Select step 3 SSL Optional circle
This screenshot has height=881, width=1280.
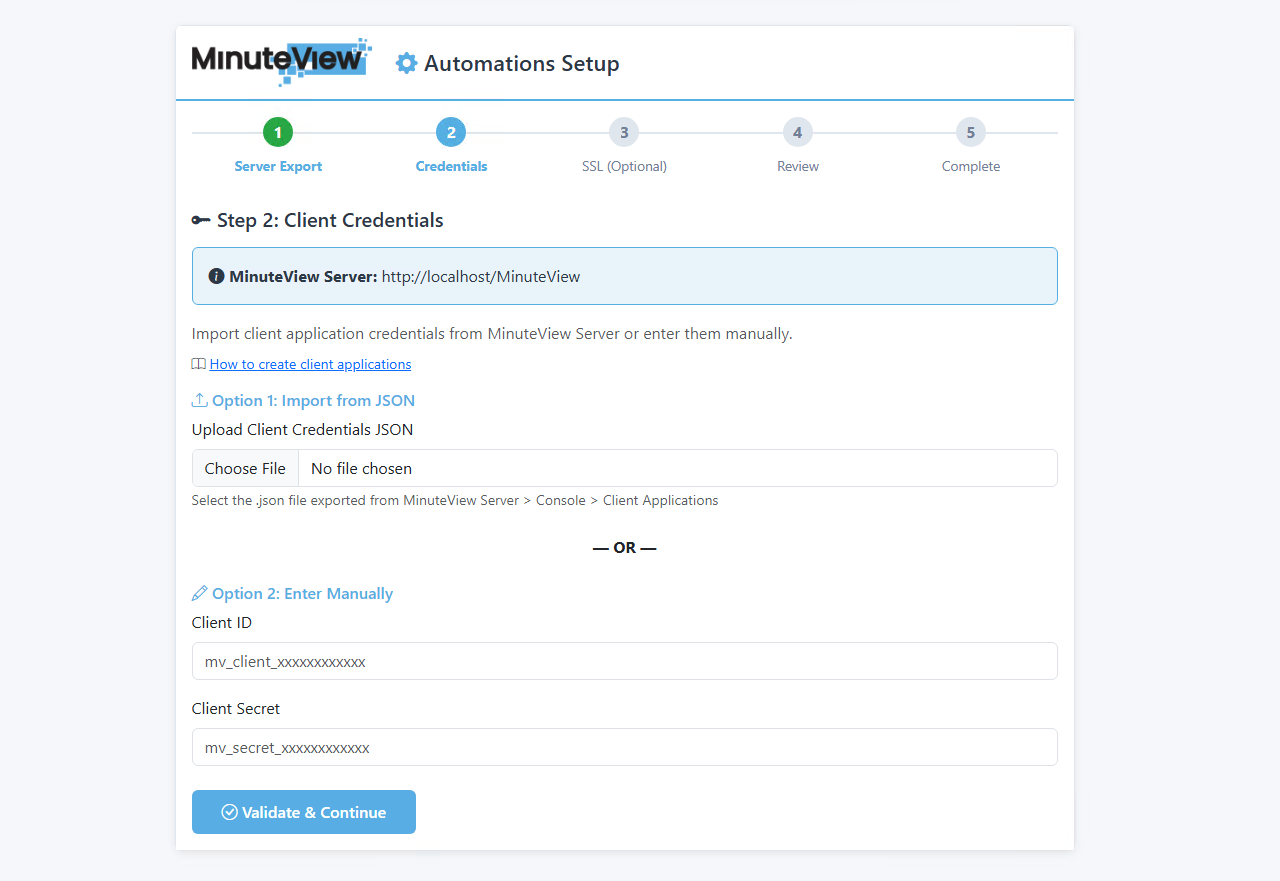click(x=624, y=131)
